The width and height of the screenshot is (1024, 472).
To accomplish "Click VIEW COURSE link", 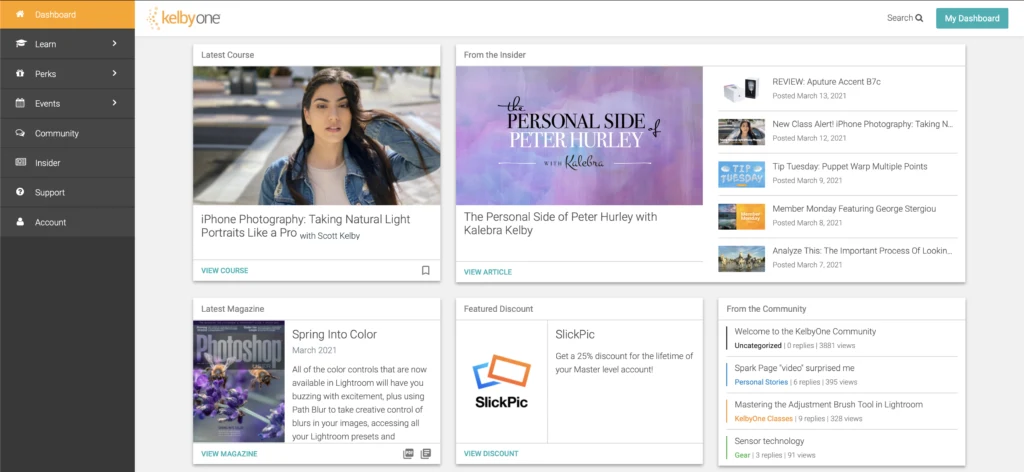I will [x=225, y=270].
